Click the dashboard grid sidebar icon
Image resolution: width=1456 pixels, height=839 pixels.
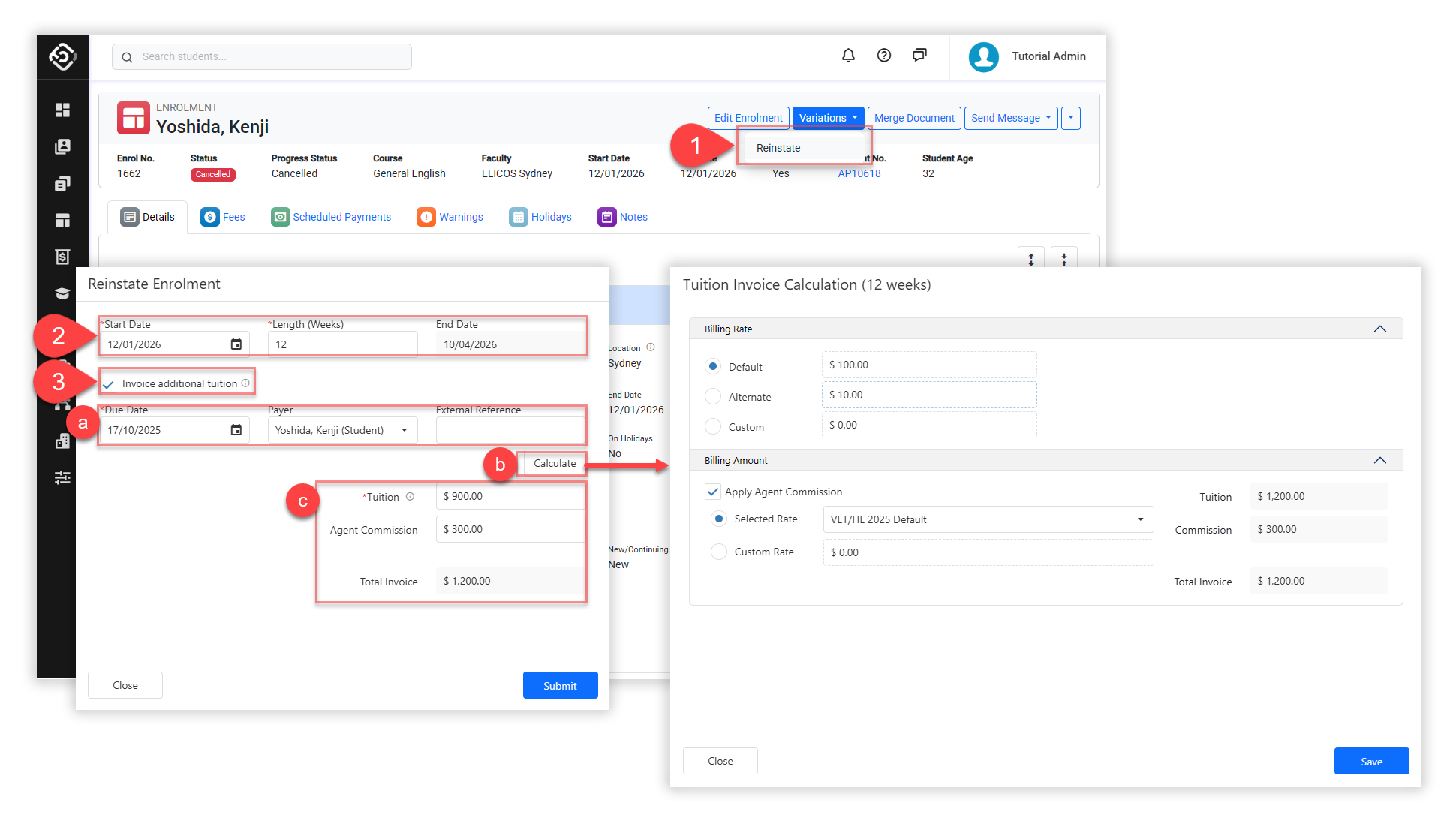click(62, 110)
